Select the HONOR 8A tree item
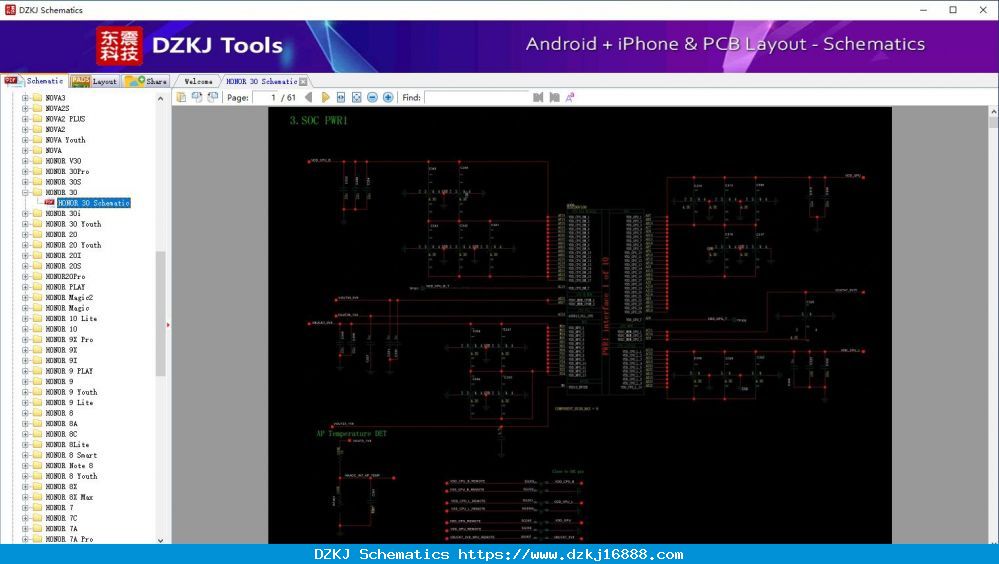 (61, 424)
